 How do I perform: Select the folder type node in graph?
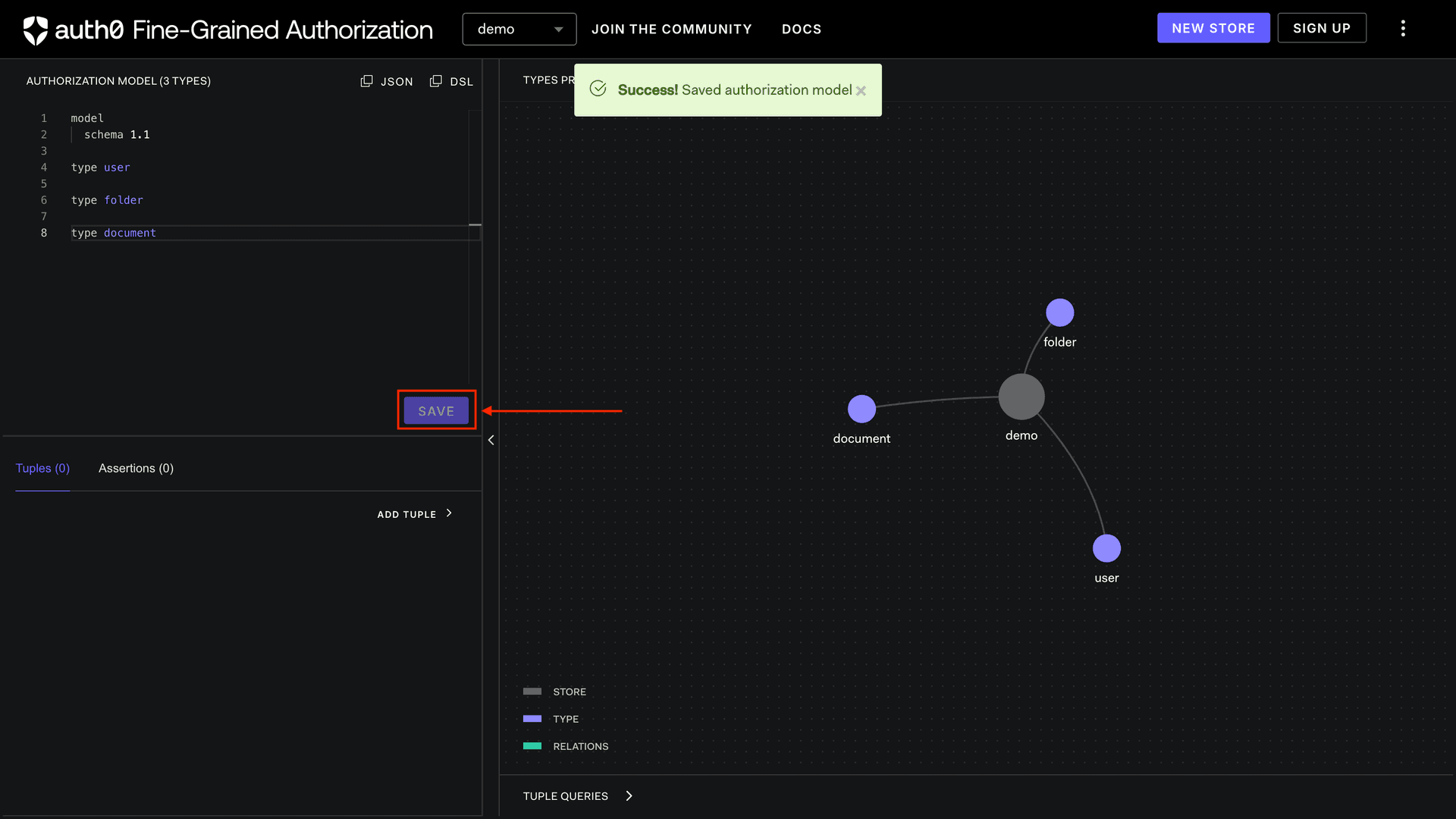[x=1060, y=312]
